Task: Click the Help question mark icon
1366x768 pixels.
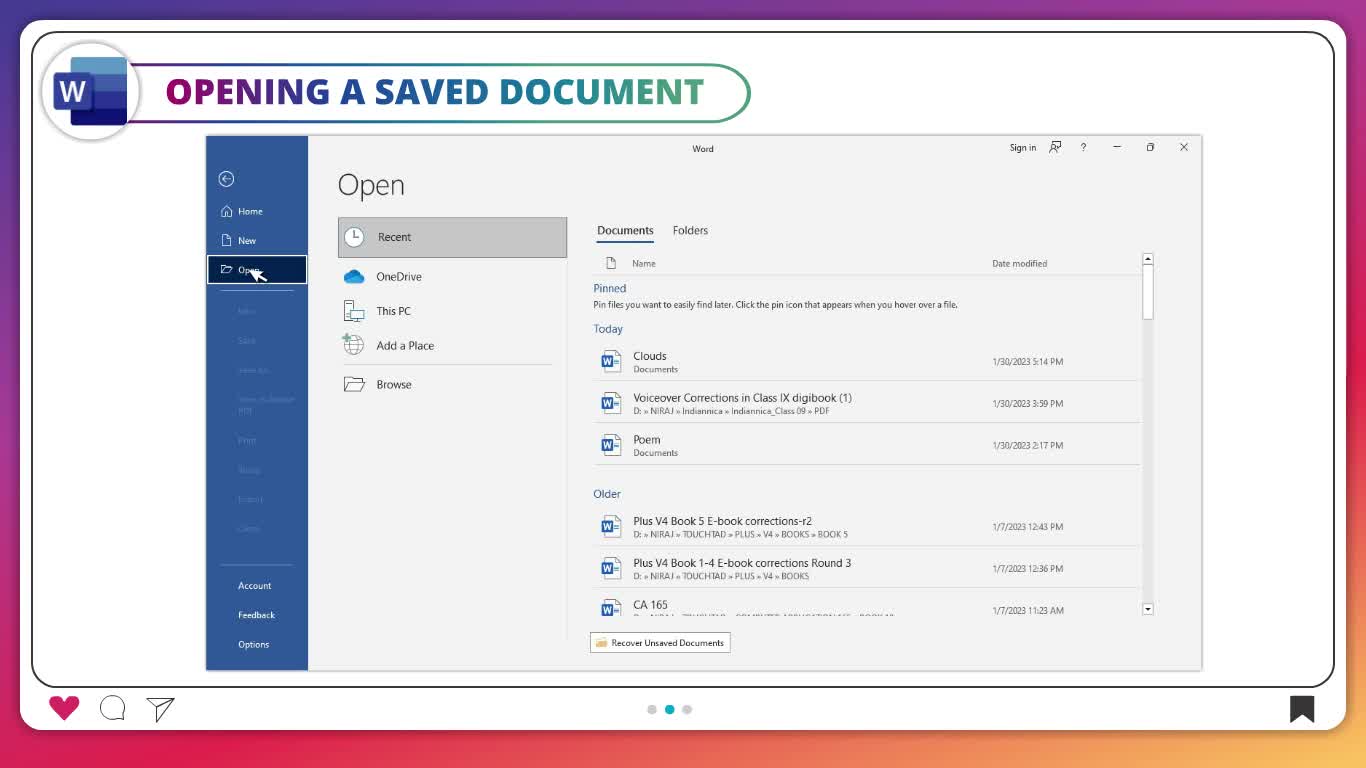Action: (x=1083, y=147)
